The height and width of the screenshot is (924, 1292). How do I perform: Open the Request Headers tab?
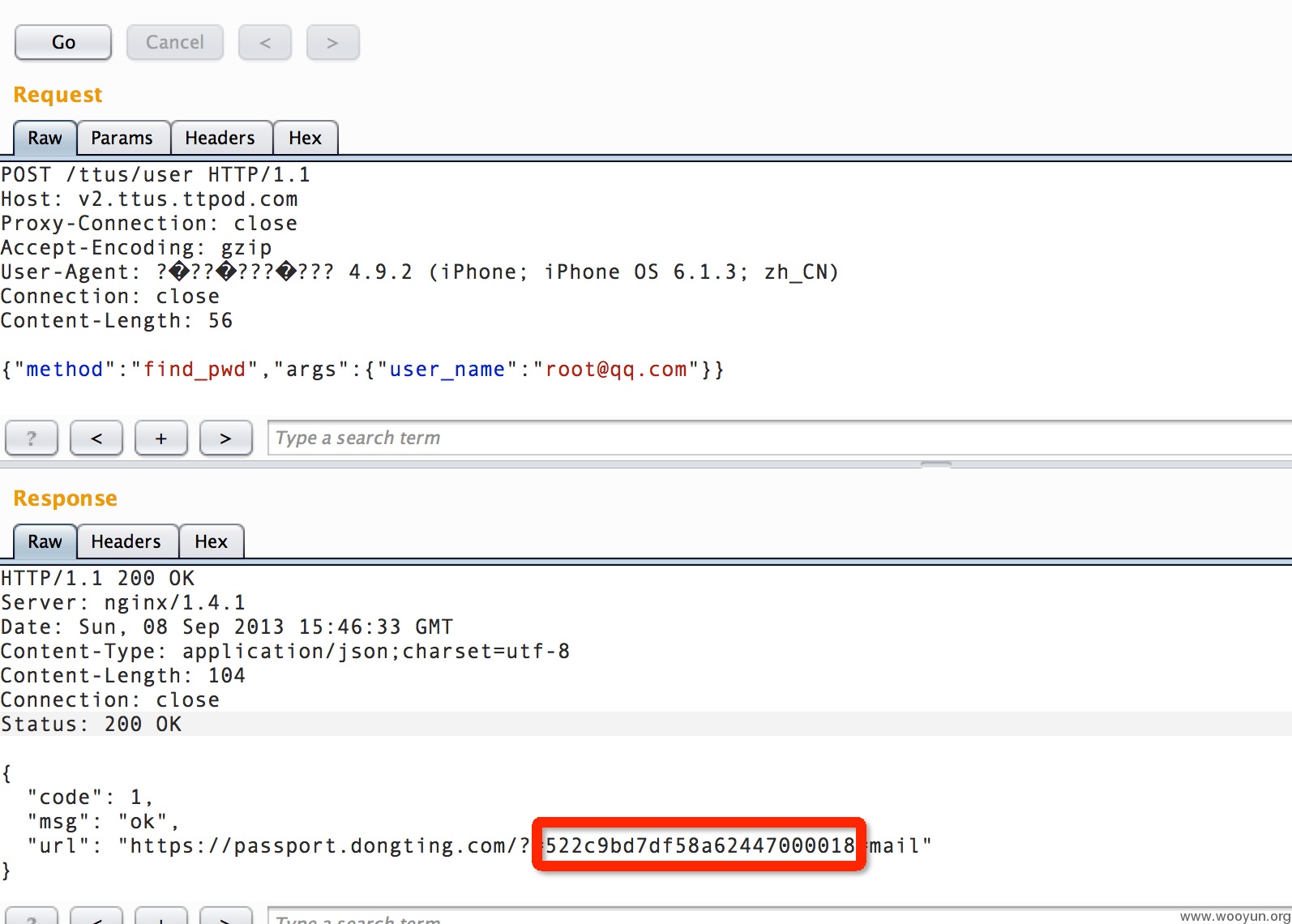point(220,138)
